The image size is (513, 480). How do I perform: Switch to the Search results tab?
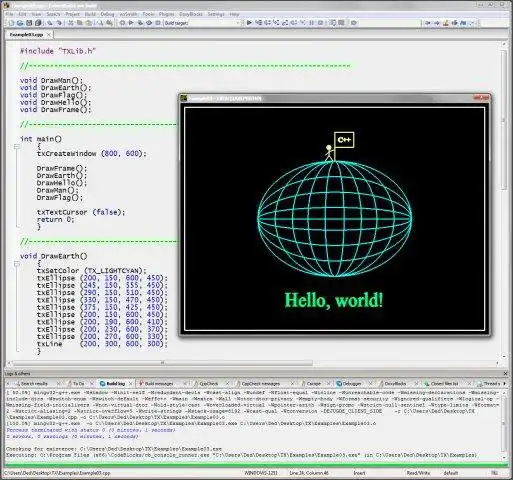34,384
